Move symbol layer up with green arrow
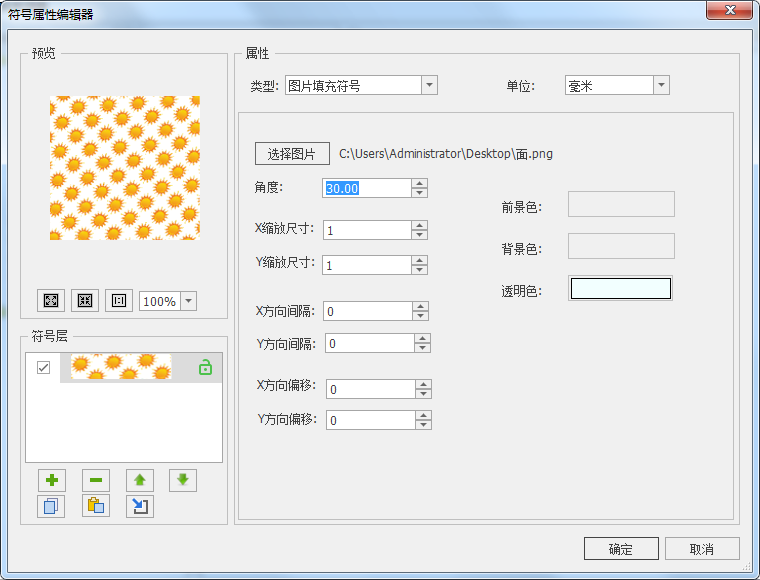This screenshot has height=580, width=760. click(x=140, y=480)
